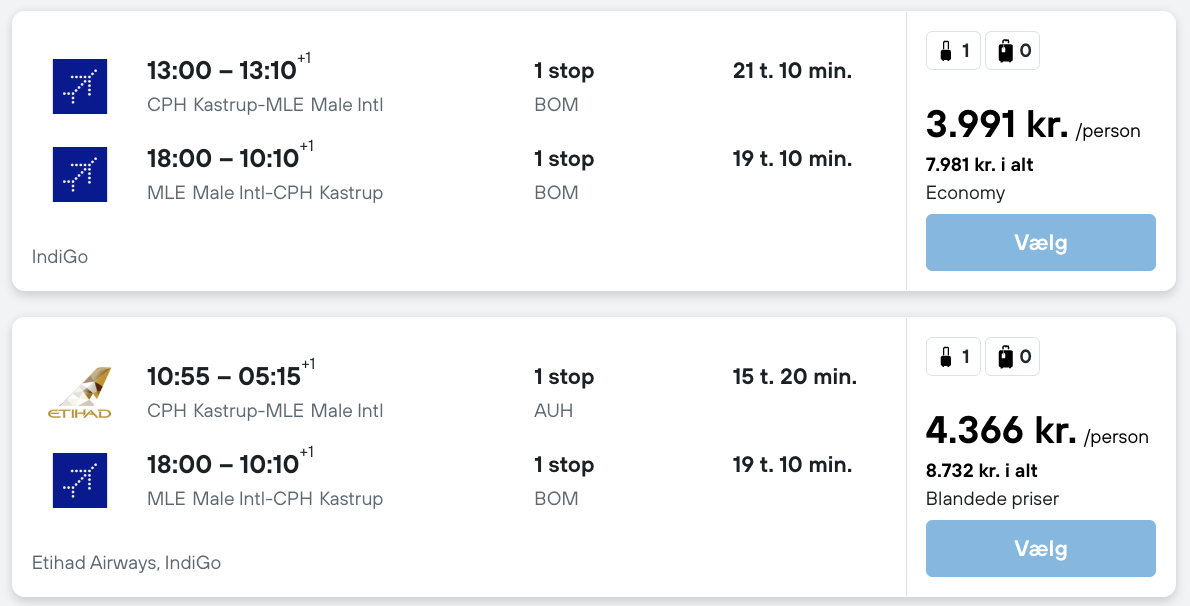Image resolution: width=1190 pixels, height=606 pixels.
Task: Click the 21 t. 10 min. flight duration
Action: click(x=792, y=71)
